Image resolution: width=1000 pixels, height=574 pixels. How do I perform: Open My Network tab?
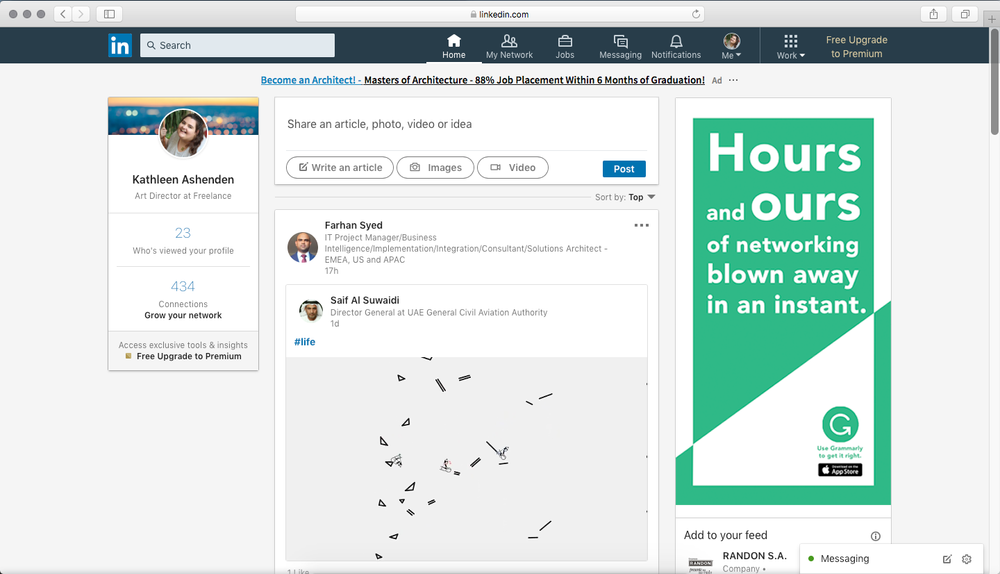tap(509, 47)
